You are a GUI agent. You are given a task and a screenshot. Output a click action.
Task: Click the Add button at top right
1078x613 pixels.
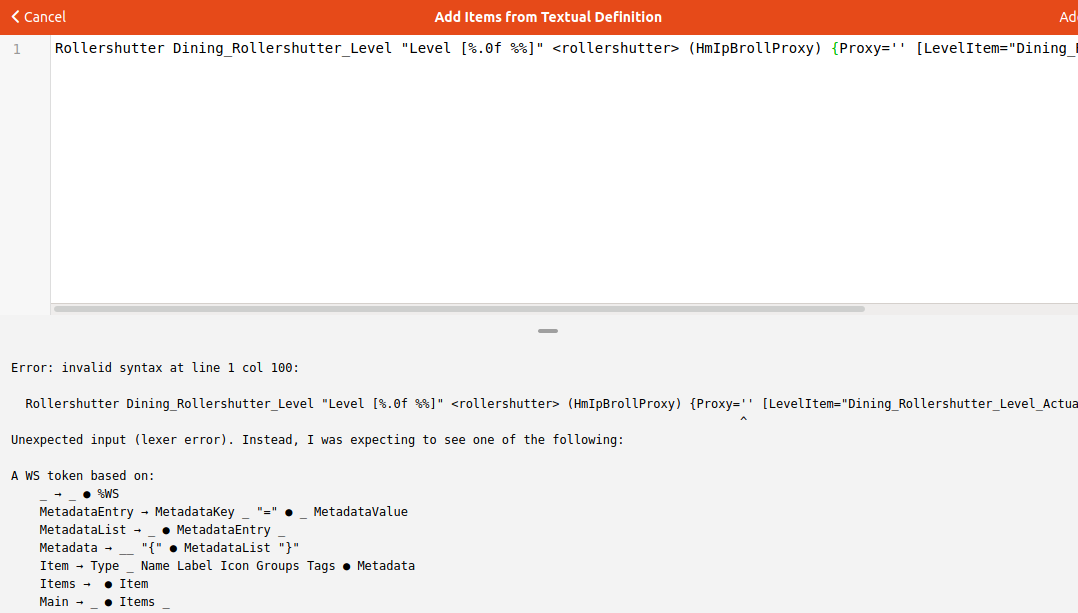[1067, 17]
